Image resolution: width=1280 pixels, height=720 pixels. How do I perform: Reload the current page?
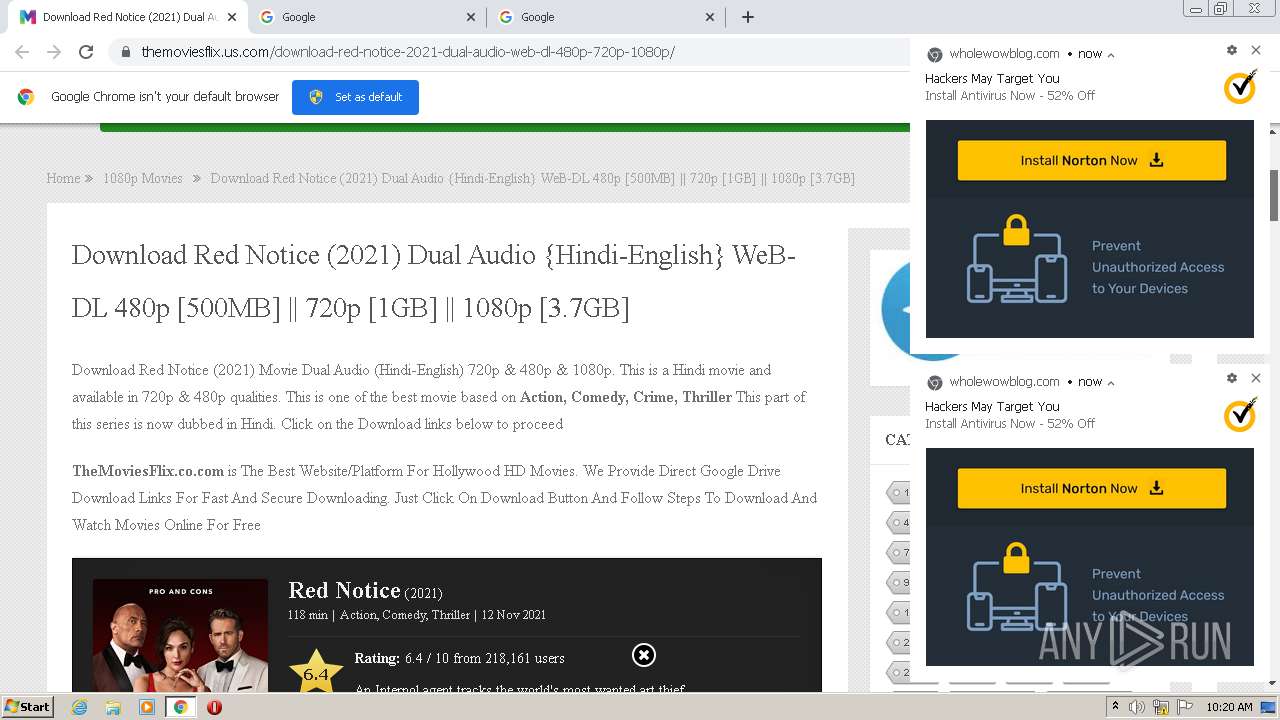click(x=86, y=52)
